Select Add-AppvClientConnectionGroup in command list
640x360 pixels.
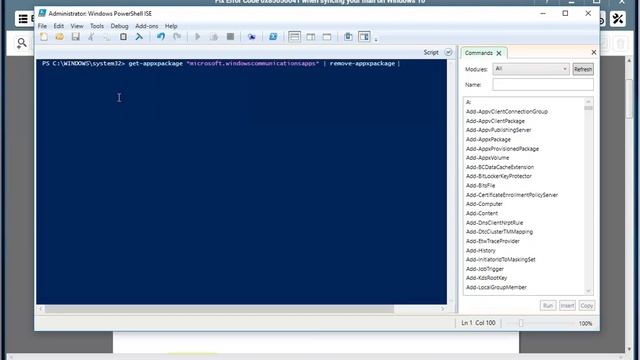[507, 111]
